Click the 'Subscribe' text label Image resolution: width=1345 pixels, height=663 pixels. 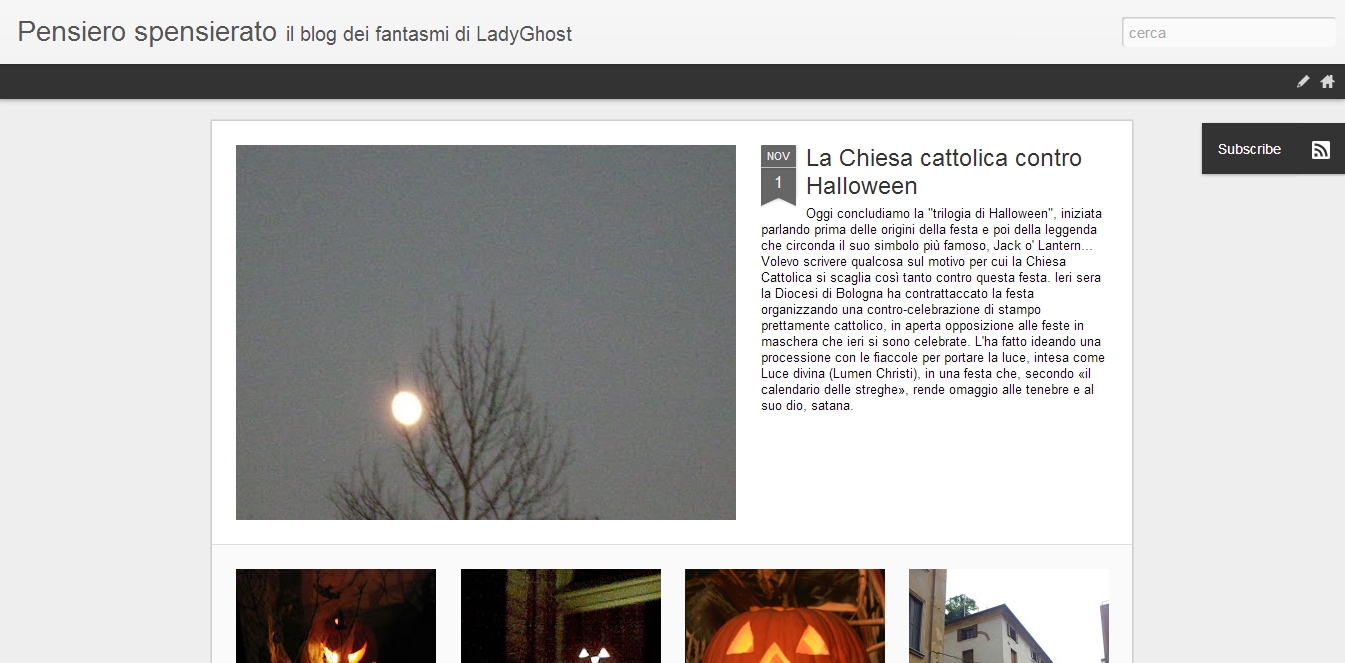[x=1249, y=149]
